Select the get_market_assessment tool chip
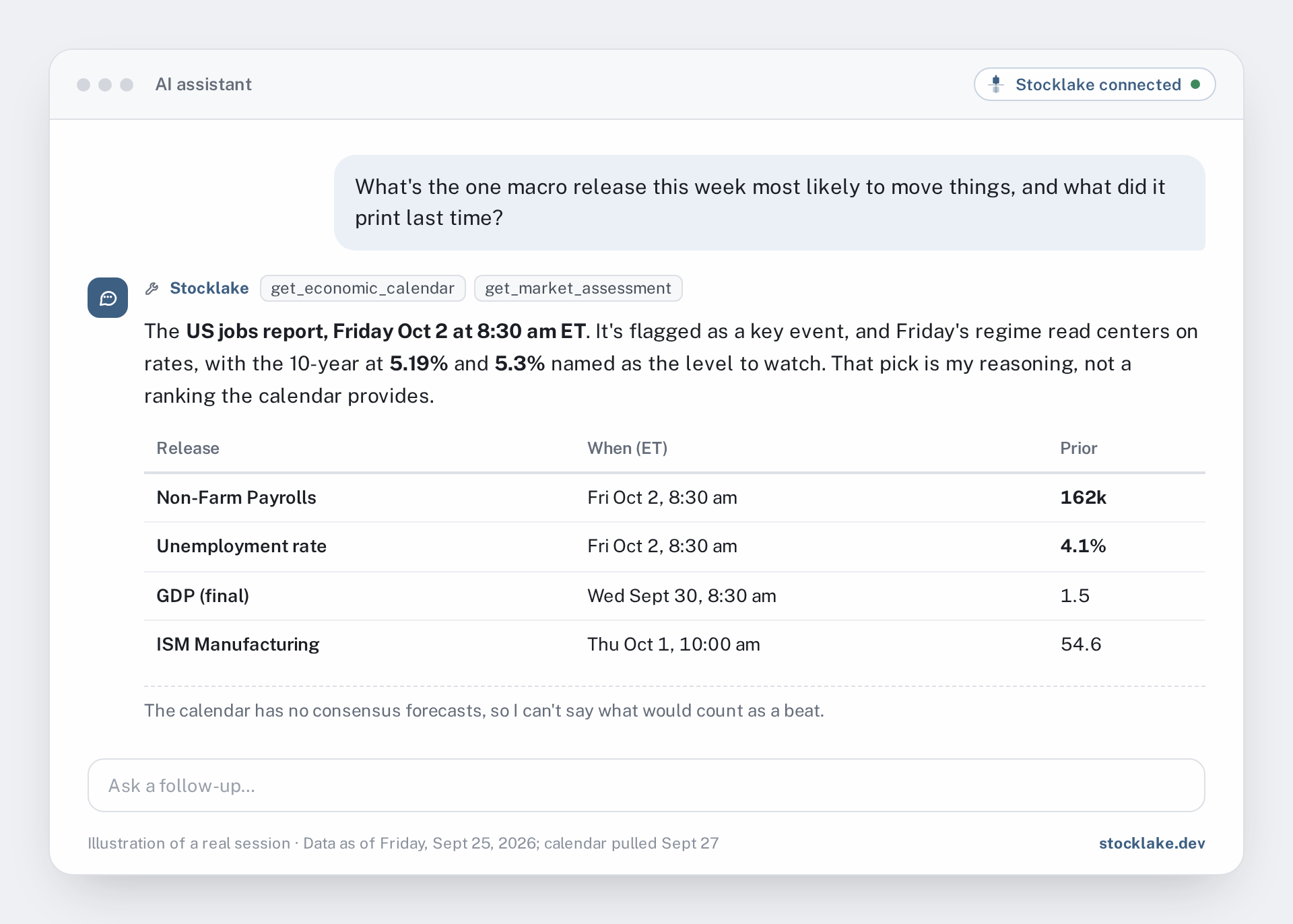 578,288
